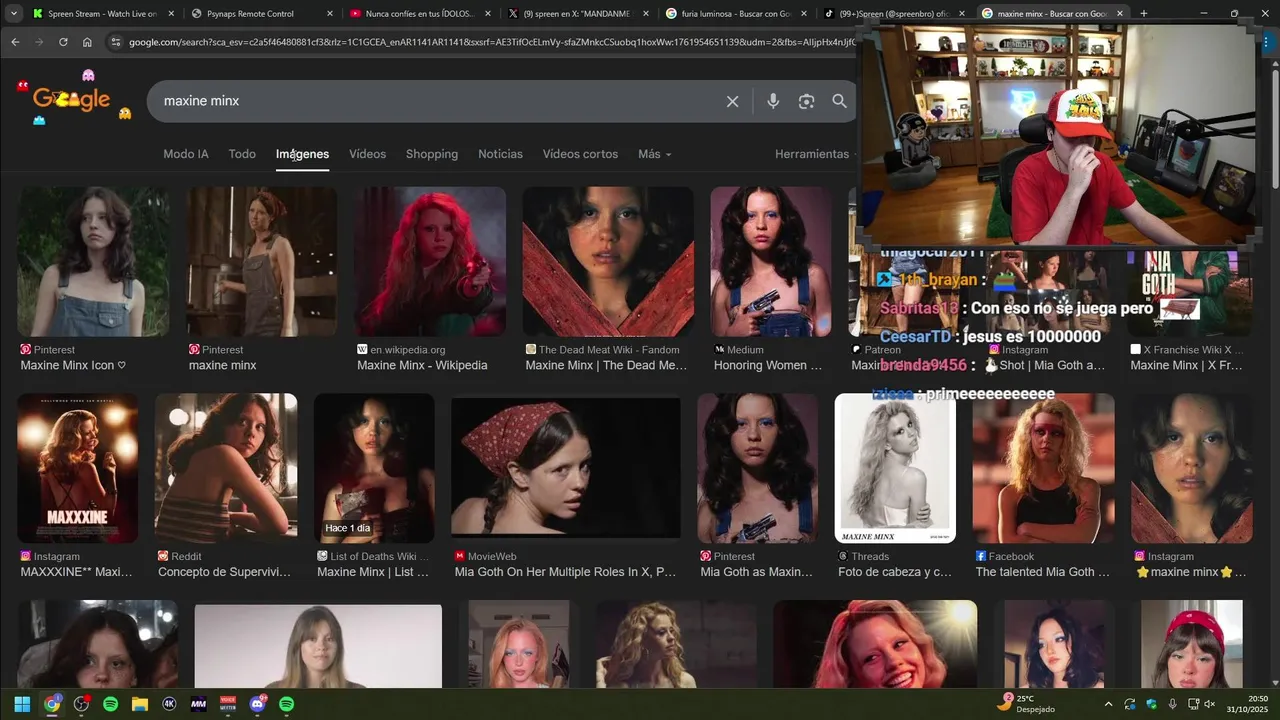Open the MM app taskbar icon
Image resolution: width=1280 pixels, height=720 pixels.
(x=198, y=704)
